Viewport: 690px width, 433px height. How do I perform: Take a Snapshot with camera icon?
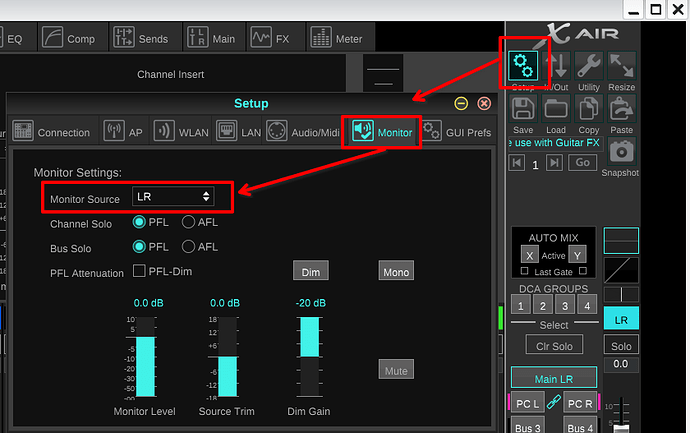pyautogui.click(x=621, y=151)
